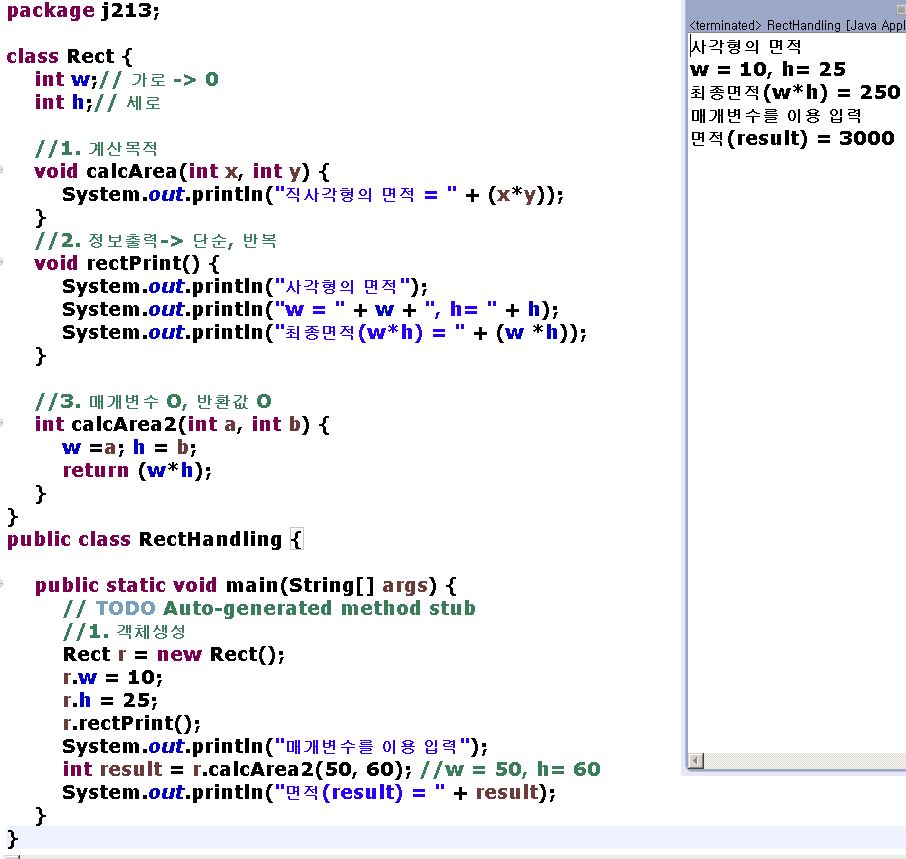Click 'void rectPrint() {' signature
Image resolution: width=906 pixels, height=859 pixels.
pyautogui.click(x=127, y=263)
